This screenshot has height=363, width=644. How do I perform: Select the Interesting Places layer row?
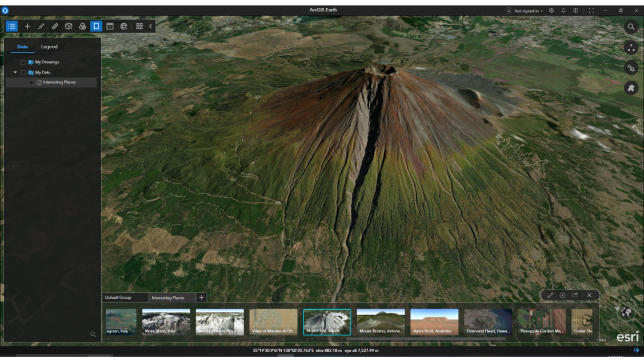[x=51, y=83]
